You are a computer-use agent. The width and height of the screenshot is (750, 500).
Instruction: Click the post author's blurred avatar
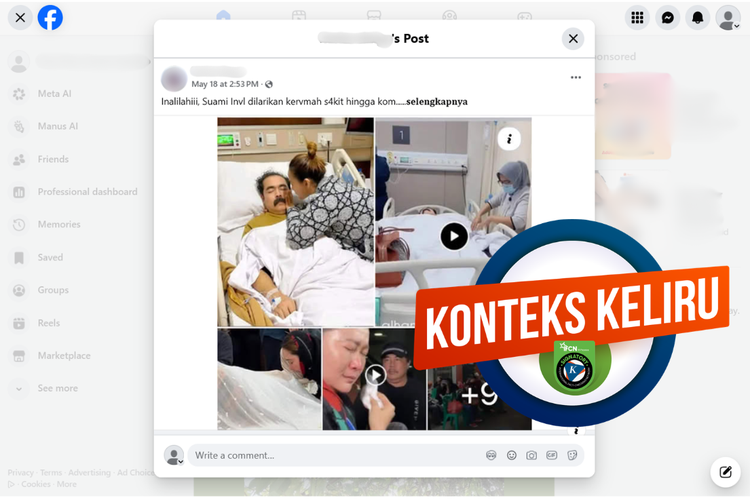(x=174, y=79)
